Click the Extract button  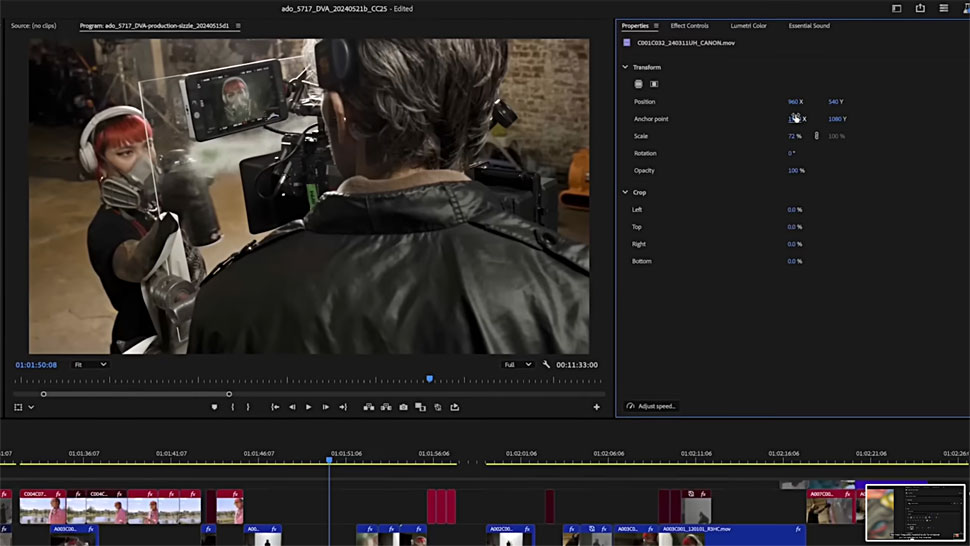386,407
